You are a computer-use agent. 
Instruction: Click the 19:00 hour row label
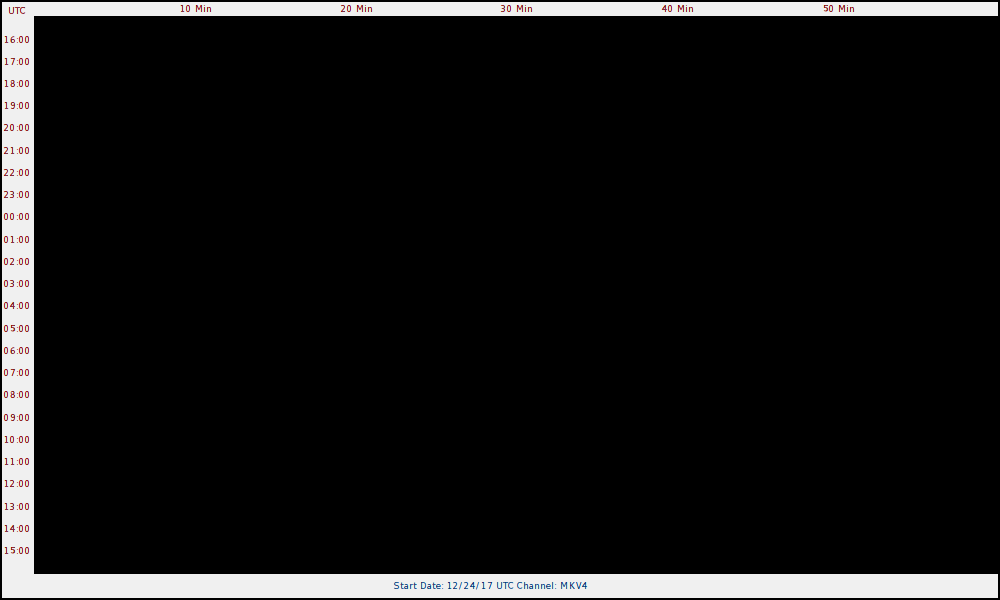pyautogui.click(x=17, y=106)
